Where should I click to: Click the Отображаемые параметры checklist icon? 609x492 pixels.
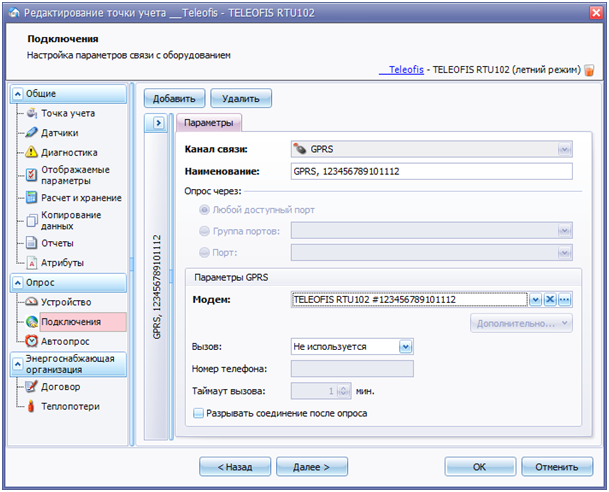pyautogui.click(x=31, y=175)
